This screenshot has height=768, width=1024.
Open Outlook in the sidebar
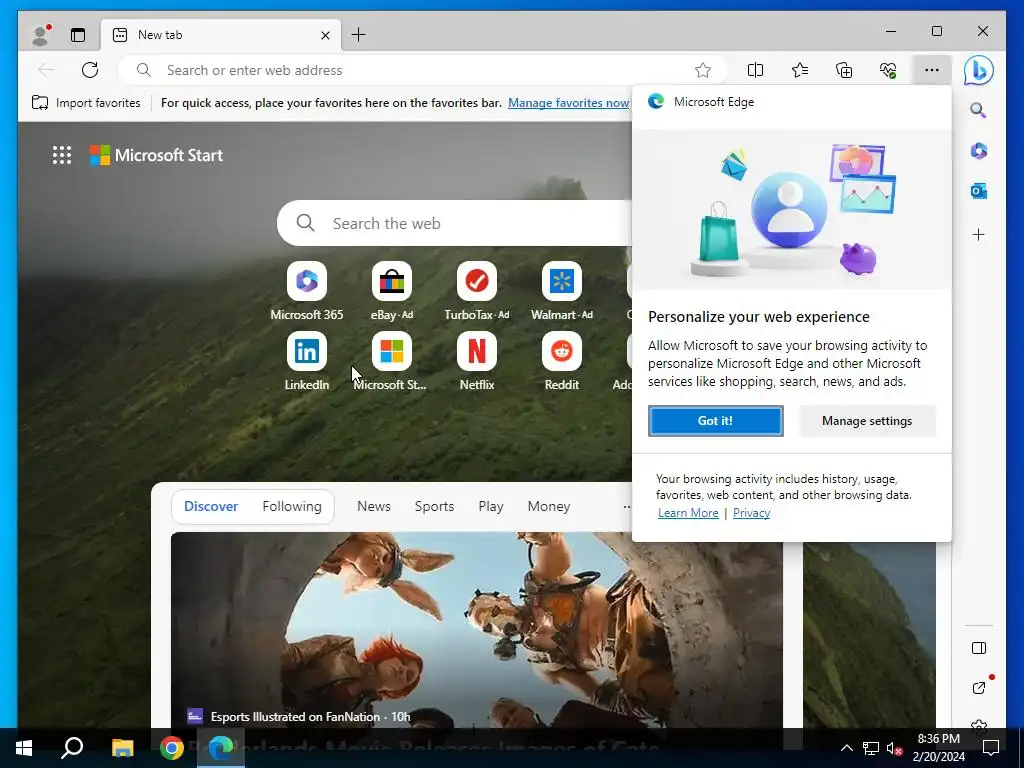click(x=978, y=191)
